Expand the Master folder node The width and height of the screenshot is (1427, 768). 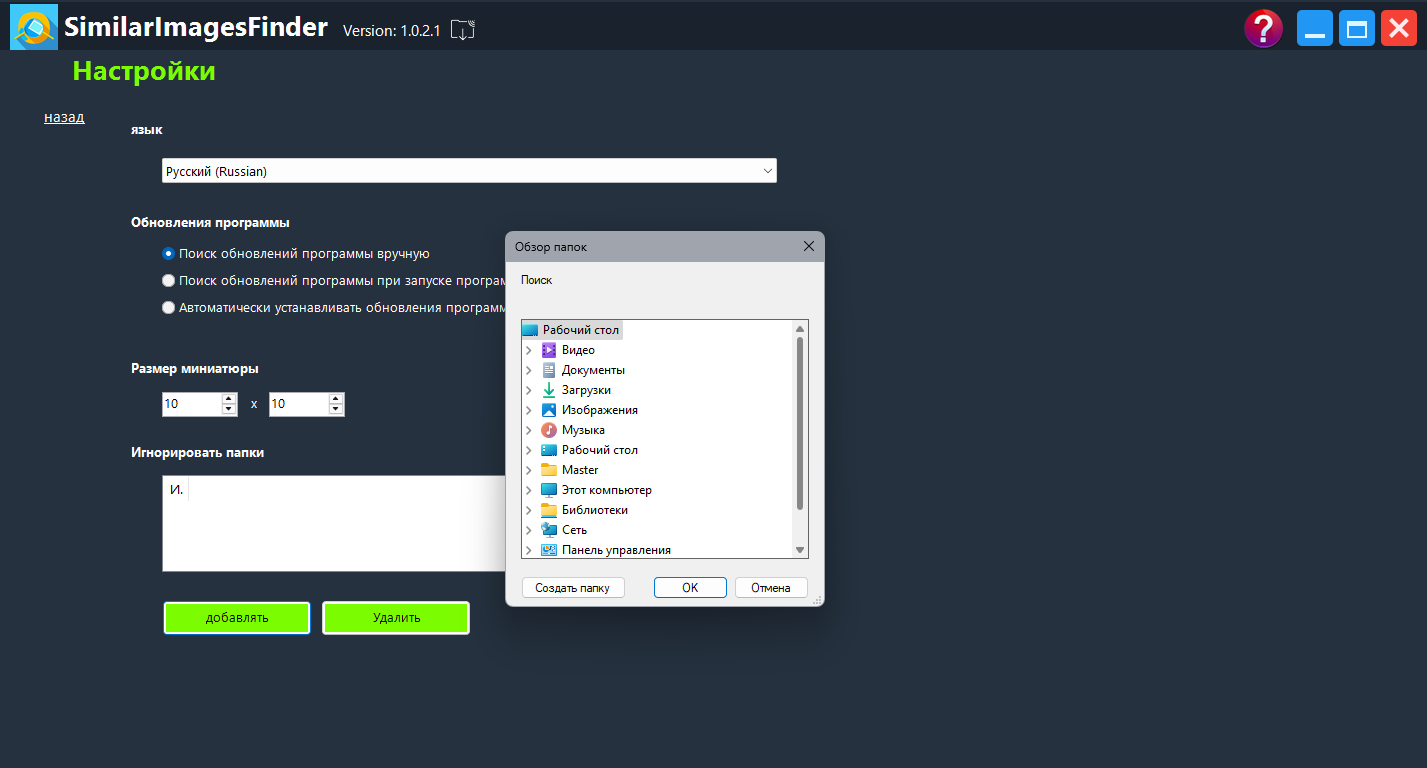coord(528,470)
